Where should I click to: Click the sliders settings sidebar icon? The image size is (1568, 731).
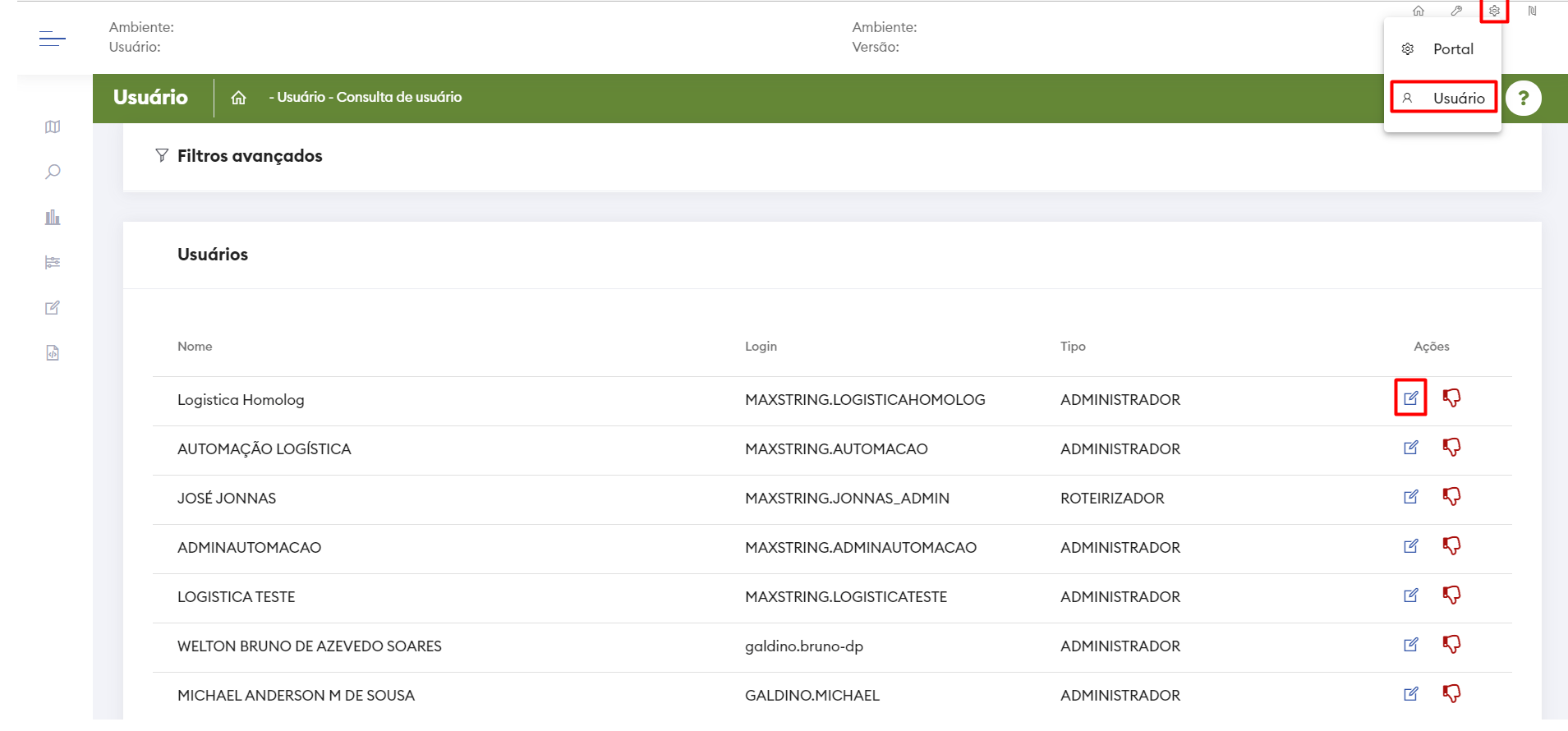click(53, 263)
